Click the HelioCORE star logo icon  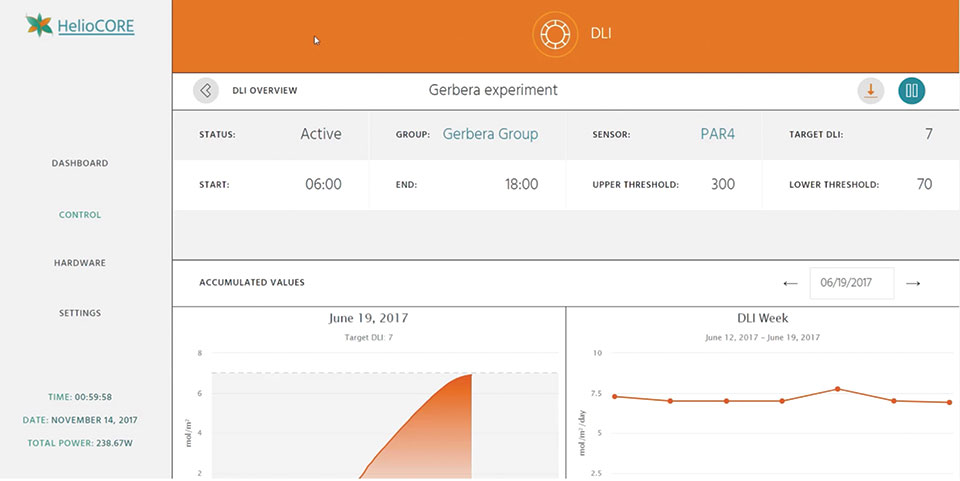(40, 26)
